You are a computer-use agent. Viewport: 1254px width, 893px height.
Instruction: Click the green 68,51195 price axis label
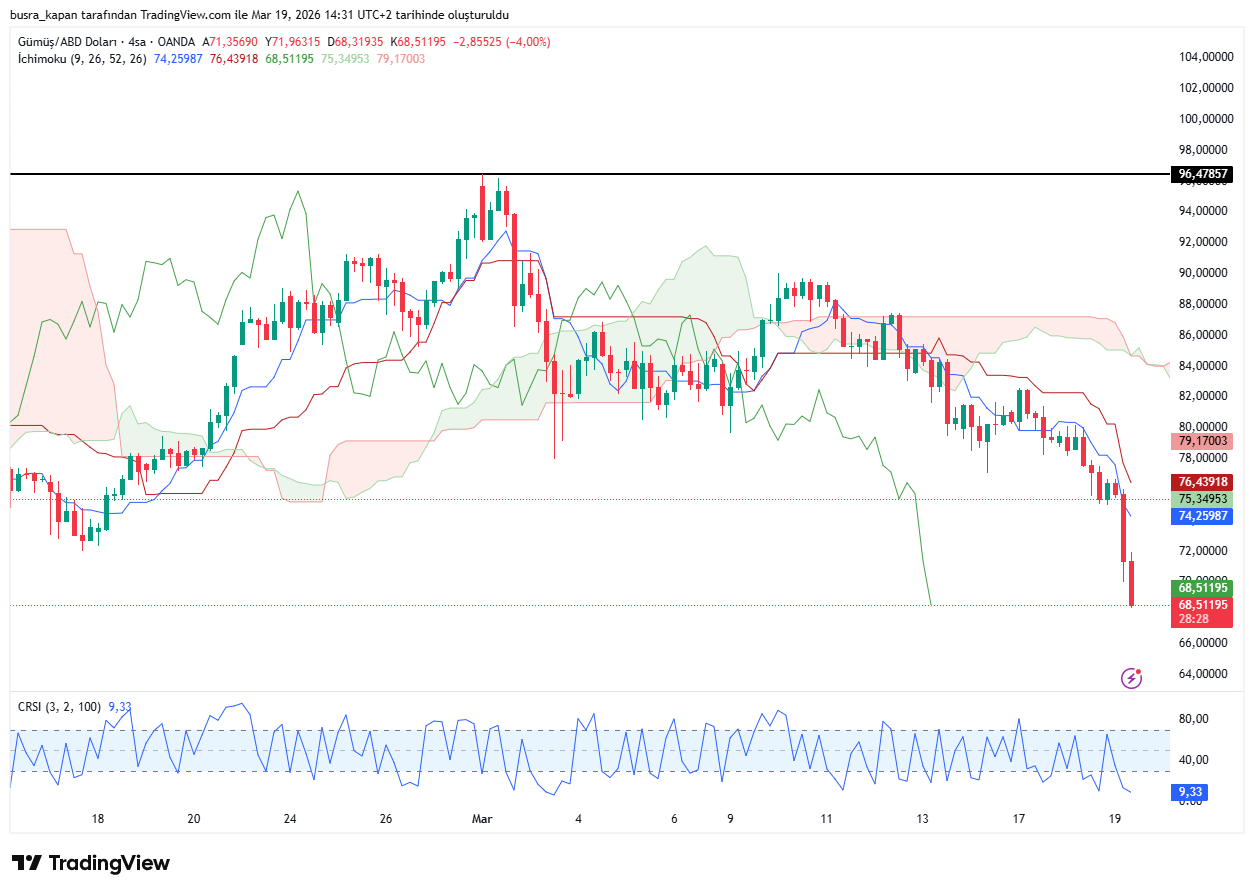pyautogui.click(x=1202, y=588)
